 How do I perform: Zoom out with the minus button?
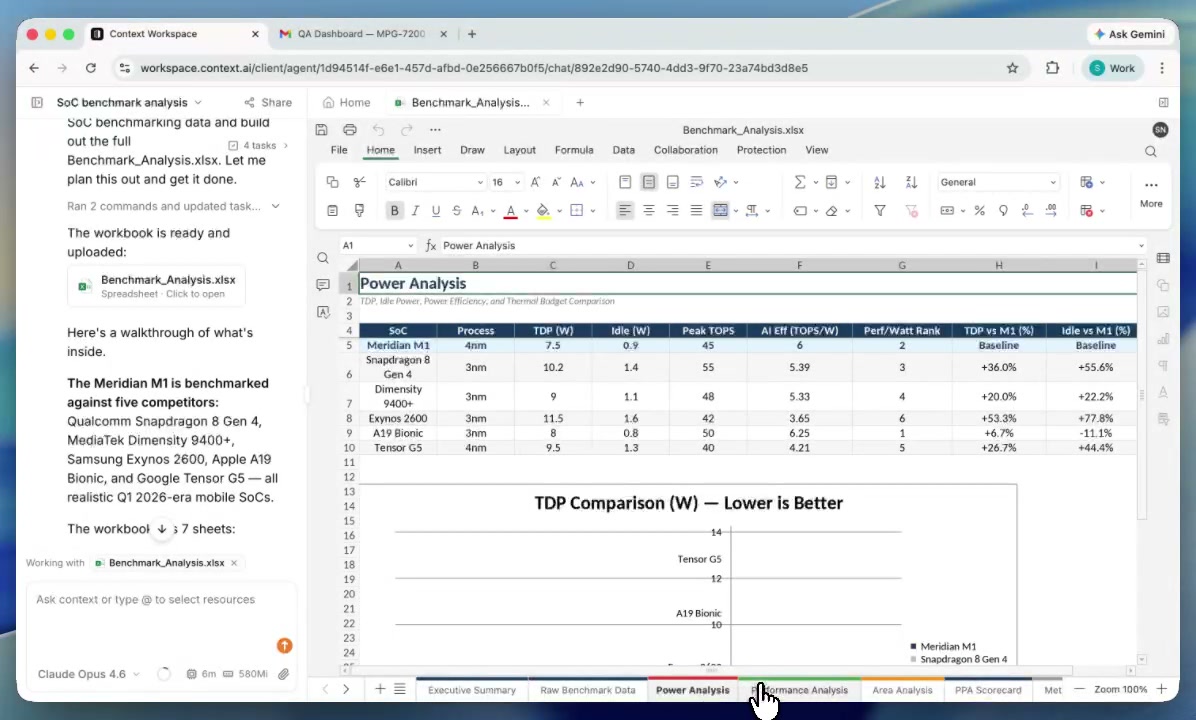tap(1079, 689)
